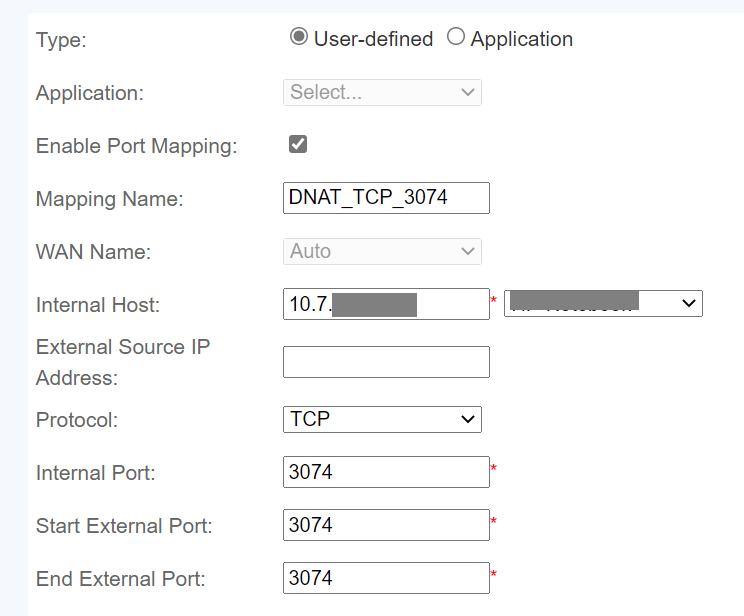Click the Mapping Name input field
Viewport: 744px width, 616px height.
coord(386,198)
